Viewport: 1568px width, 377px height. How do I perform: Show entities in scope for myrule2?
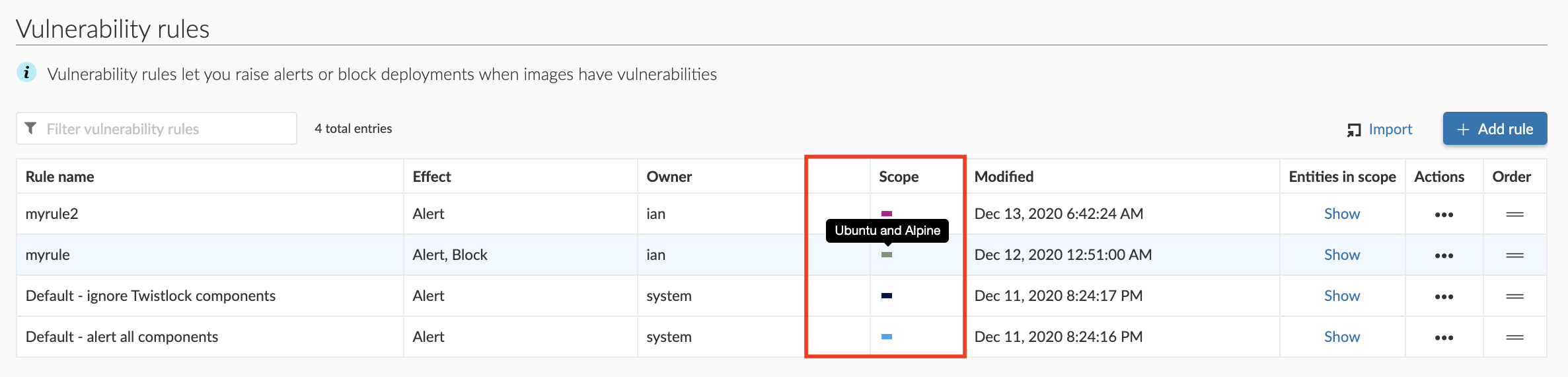(x=1342, y=214)
